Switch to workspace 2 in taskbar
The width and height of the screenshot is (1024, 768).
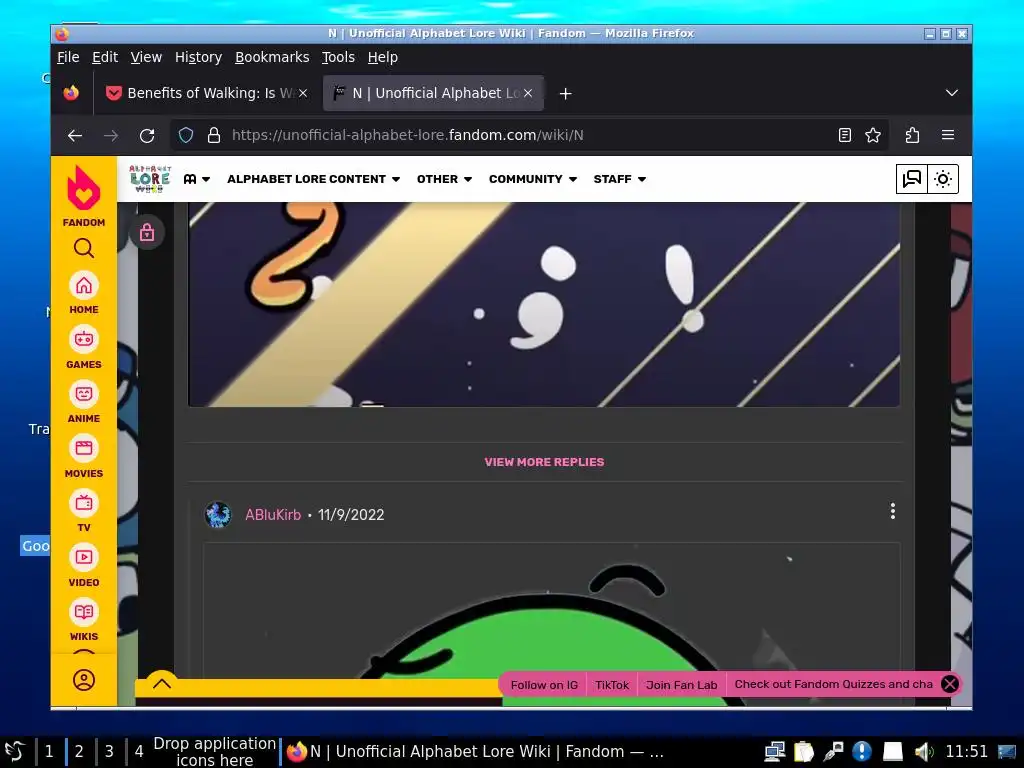(x=79, y=751)
